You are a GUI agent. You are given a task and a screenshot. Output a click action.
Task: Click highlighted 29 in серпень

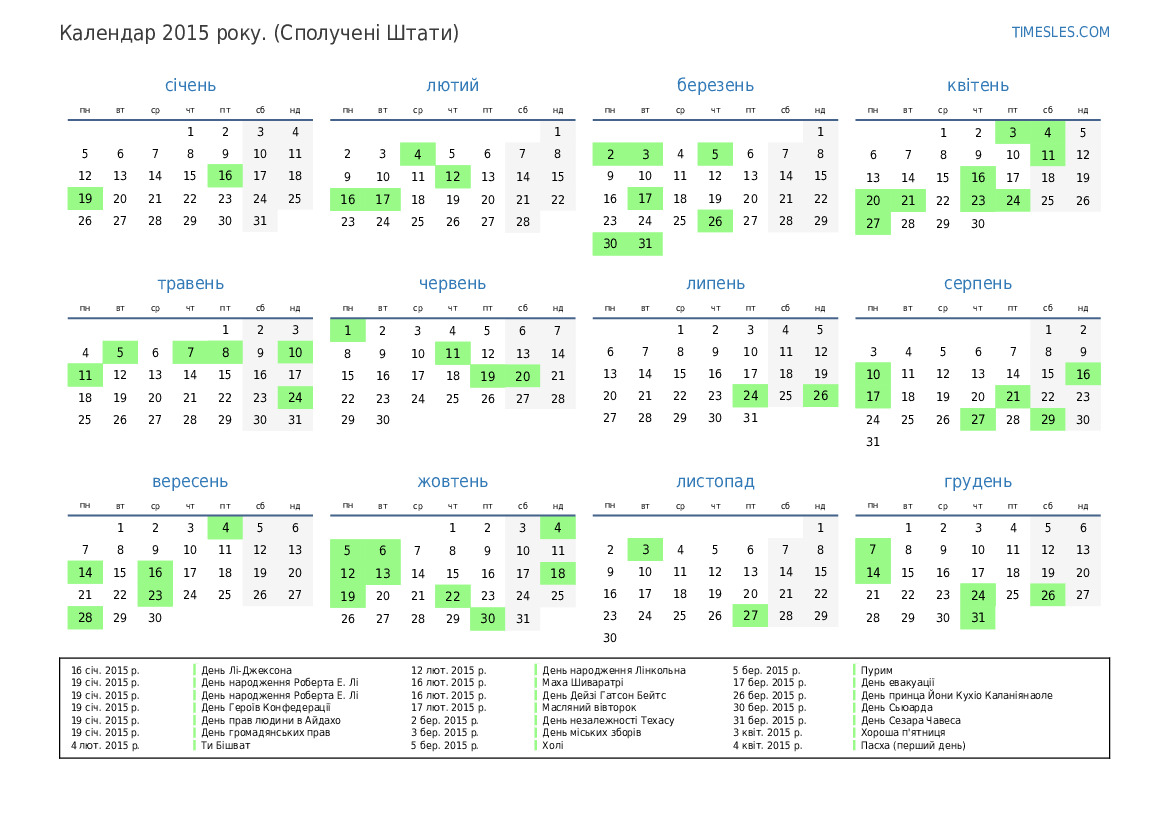pyautogui.click(x=1048, y=420)
